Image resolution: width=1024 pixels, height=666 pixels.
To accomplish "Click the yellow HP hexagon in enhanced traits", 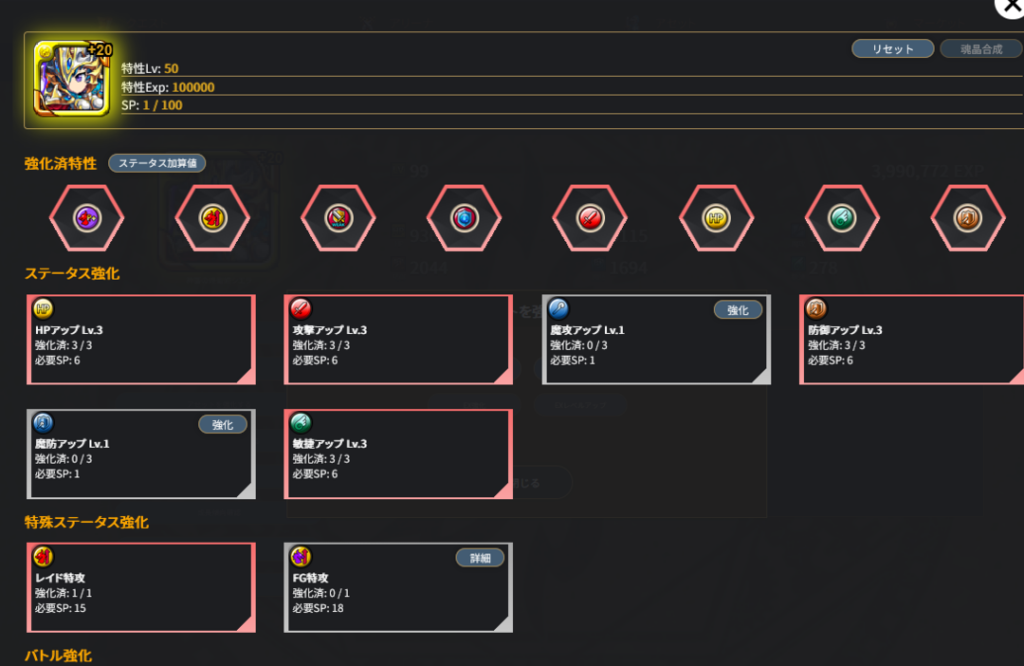I will [x=716, y=218].
